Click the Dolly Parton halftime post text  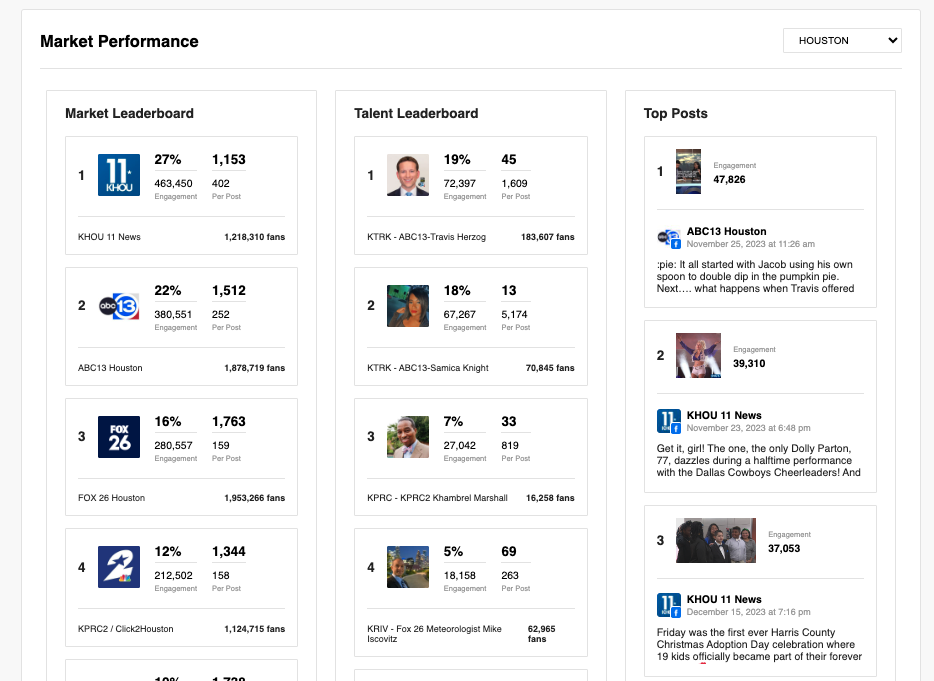tap(759, 461)
